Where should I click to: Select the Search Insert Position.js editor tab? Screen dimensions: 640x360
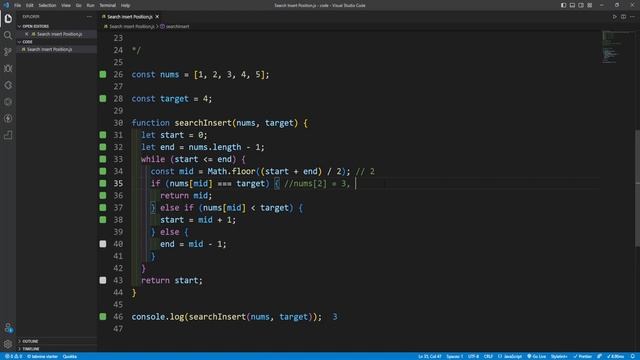tap(130, 17)
